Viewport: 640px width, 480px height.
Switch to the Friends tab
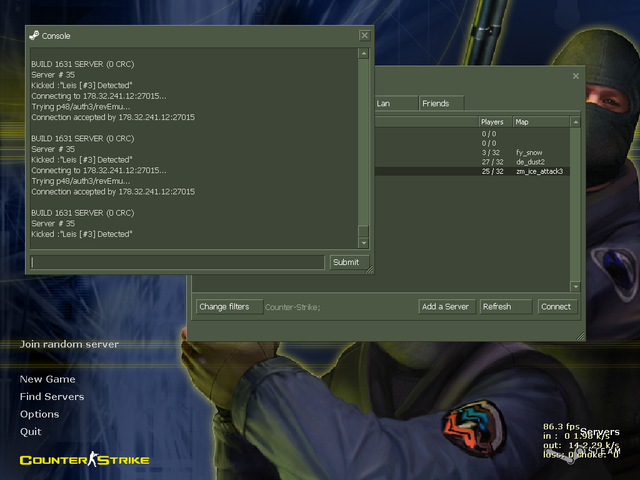point(441,103)
